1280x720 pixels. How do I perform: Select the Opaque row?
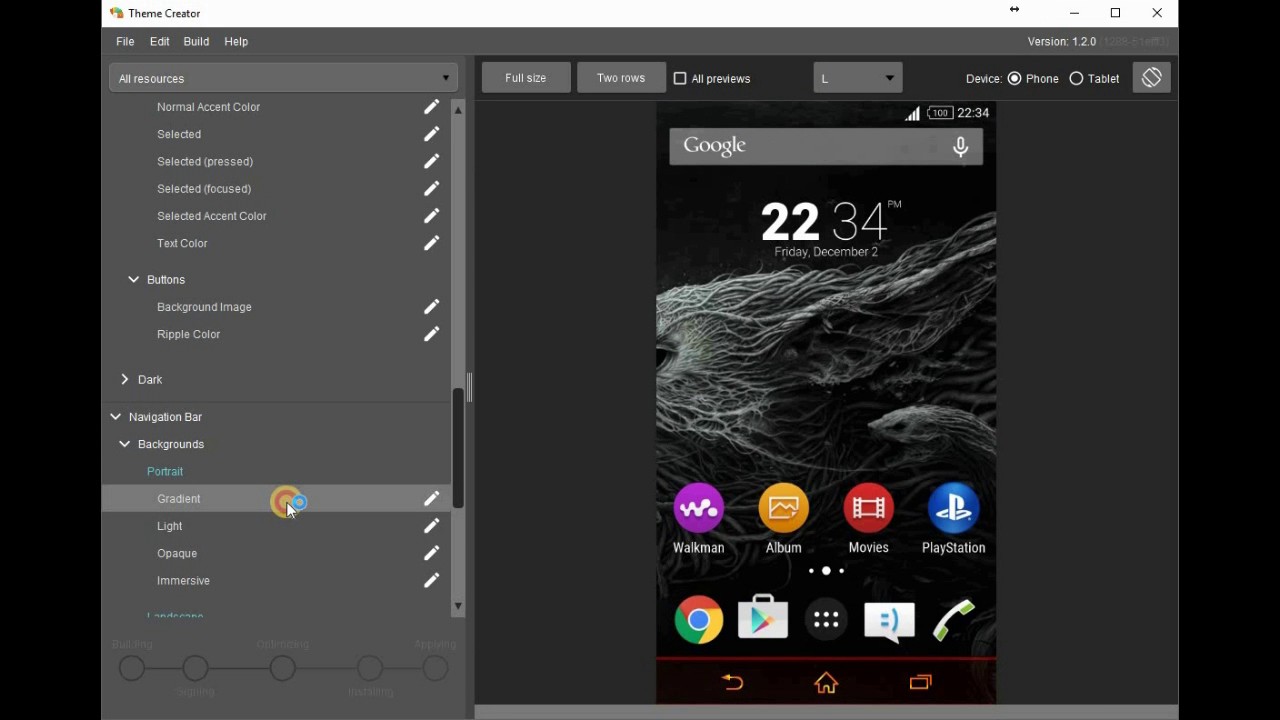[x=276, y=553]
